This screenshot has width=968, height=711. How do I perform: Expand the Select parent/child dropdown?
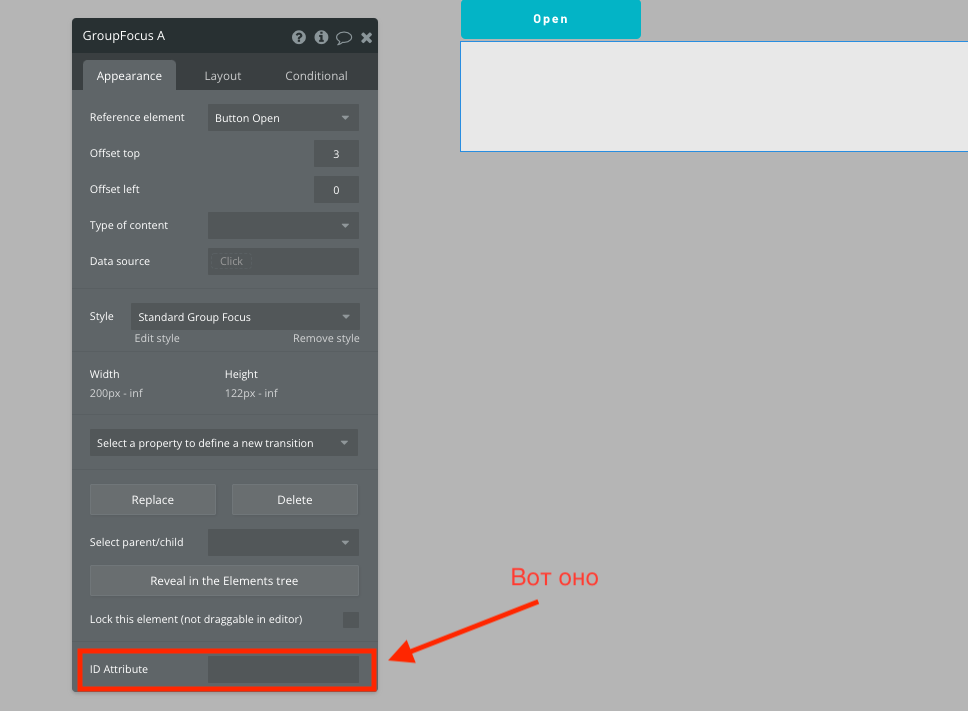tap(283, 543)
